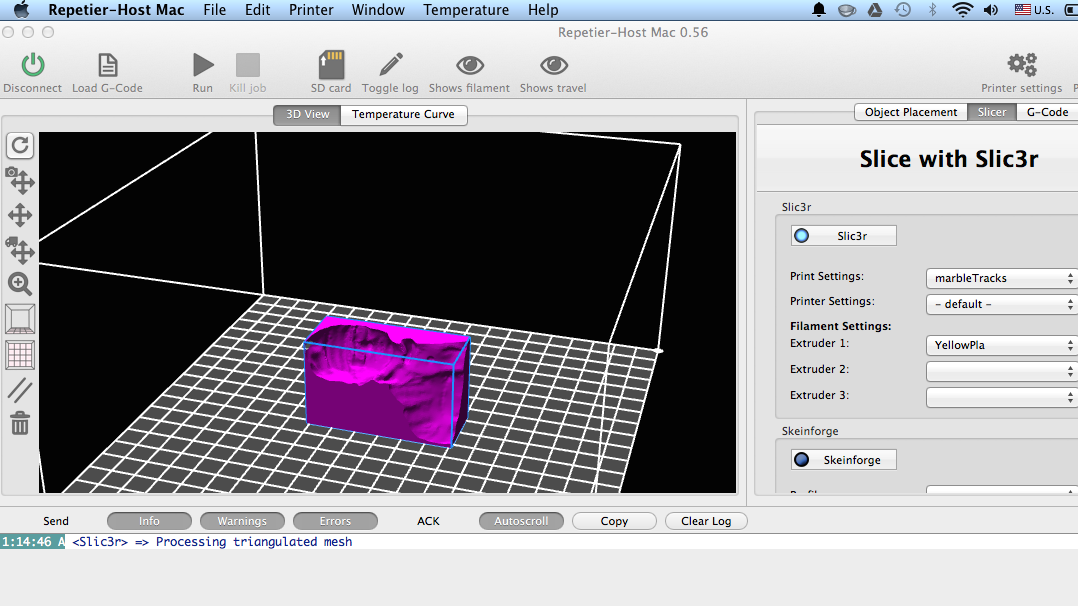Open the Time Machine menu bar icon
This screenshot has width=1078, height=606.
click(x=903, y=10)
